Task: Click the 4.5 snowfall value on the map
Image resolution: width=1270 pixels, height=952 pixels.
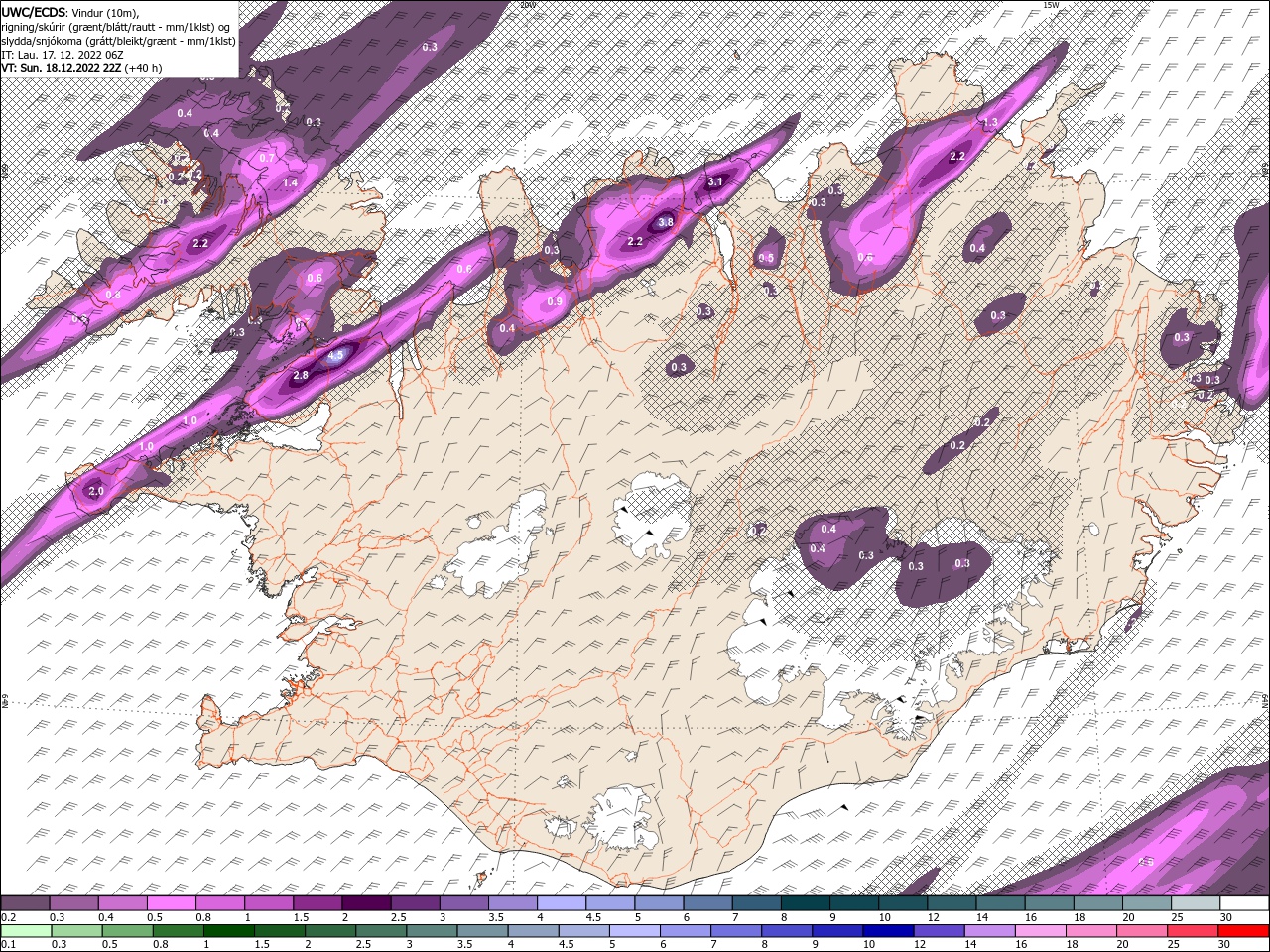Action: 335,354
